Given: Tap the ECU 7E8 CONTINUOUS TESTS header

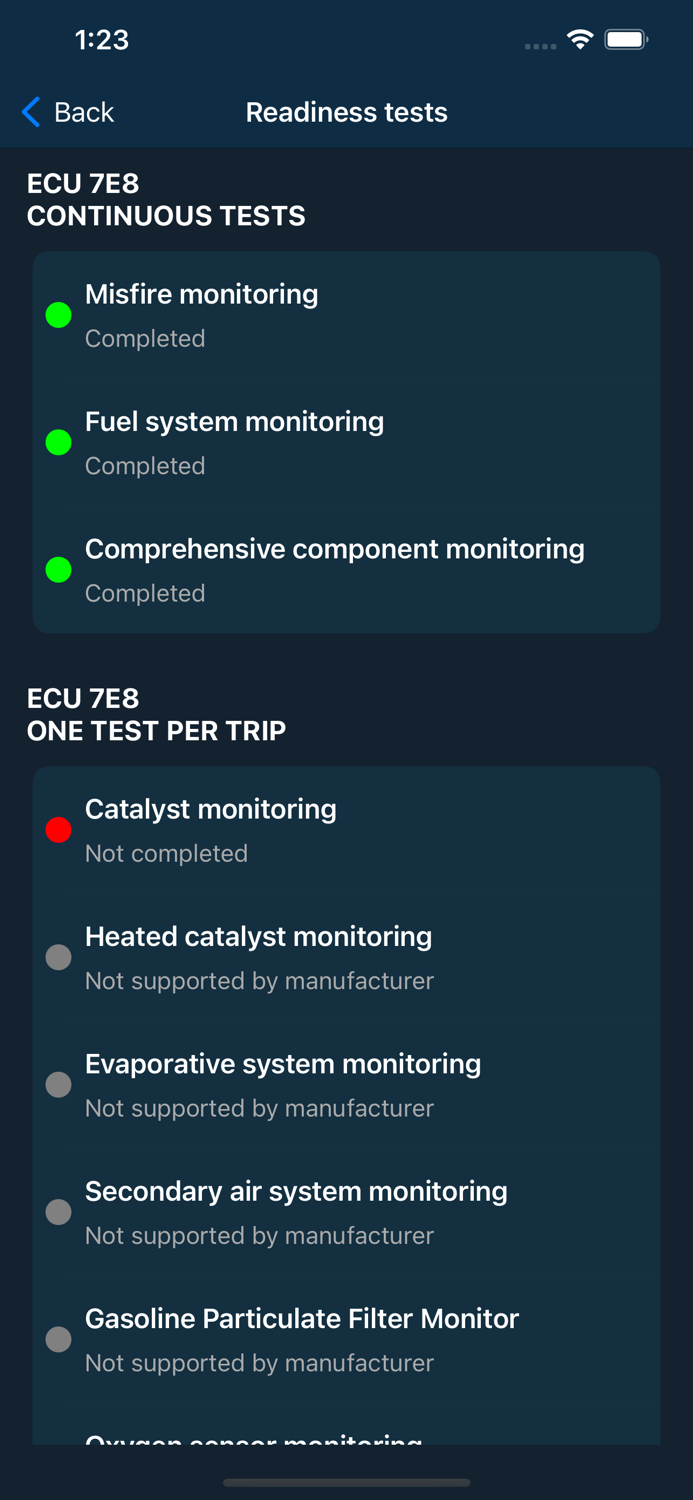Looking at the screenshot, I should coord(166,200).
